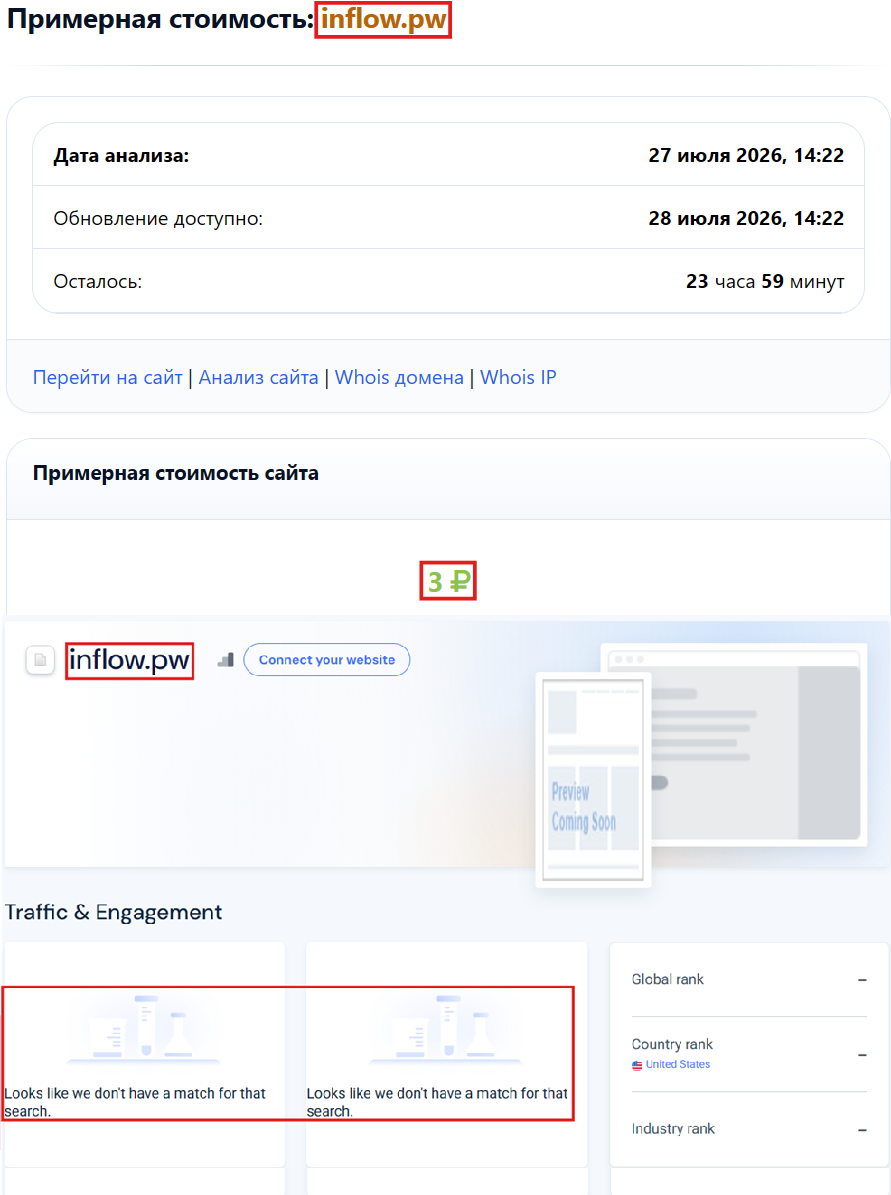Screen dimensions: 891x1195
Task: Click the favicon placeholder beside inflow.pw
Action: tap(40, 660)
